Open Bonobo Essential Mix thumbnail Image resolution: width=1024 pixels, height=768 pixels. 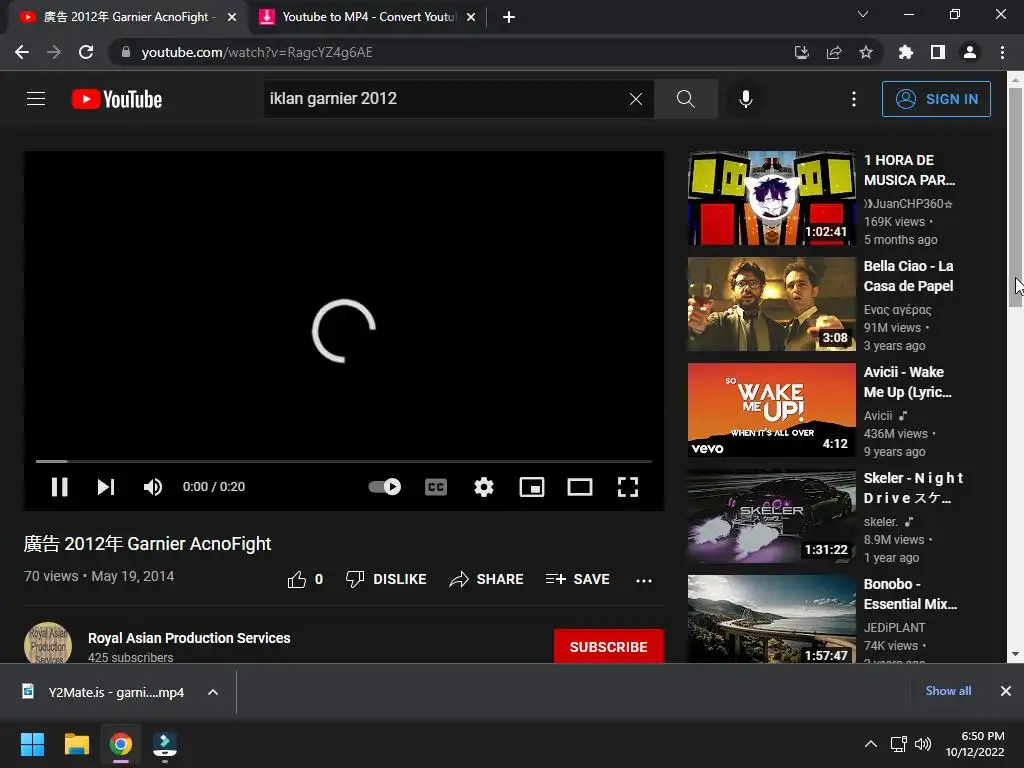771,619
